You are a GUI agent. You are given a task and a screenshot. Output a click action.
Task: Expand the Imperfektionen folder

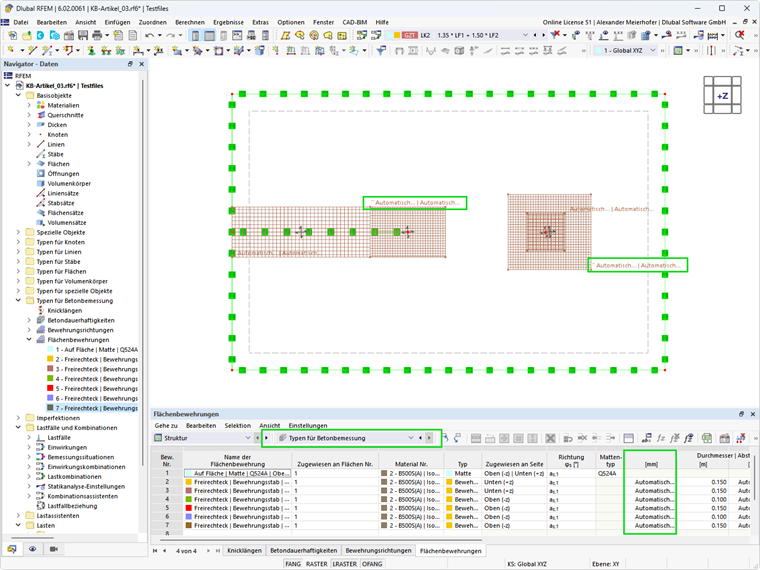pyautogui.click(x=18, y=418)
